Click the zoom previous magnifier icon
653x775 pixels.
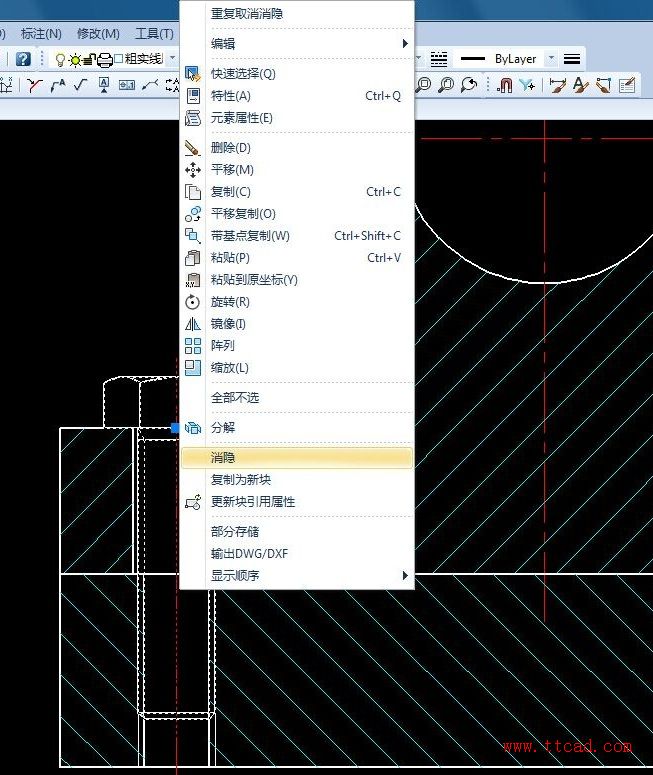pyautogui.click(x=469, y=85)
